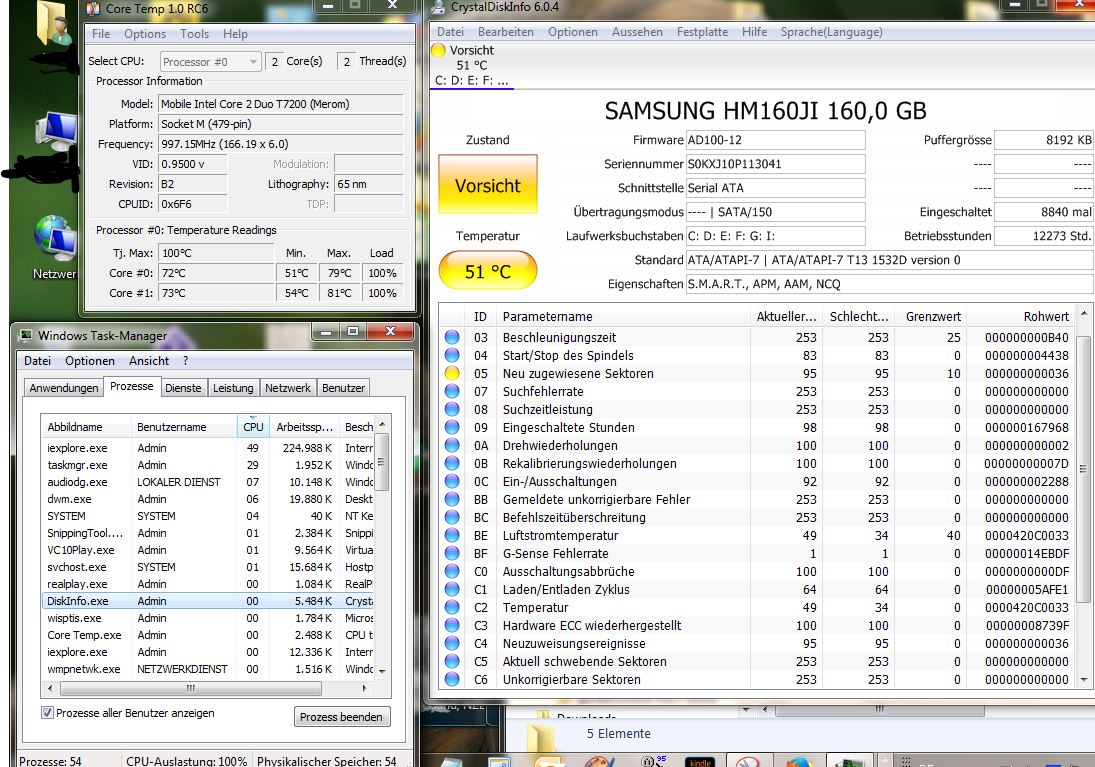Click the Seriennummer field S0KXJ10P113041
This screenshot has height=767, width=1095.
click(775, 164)
